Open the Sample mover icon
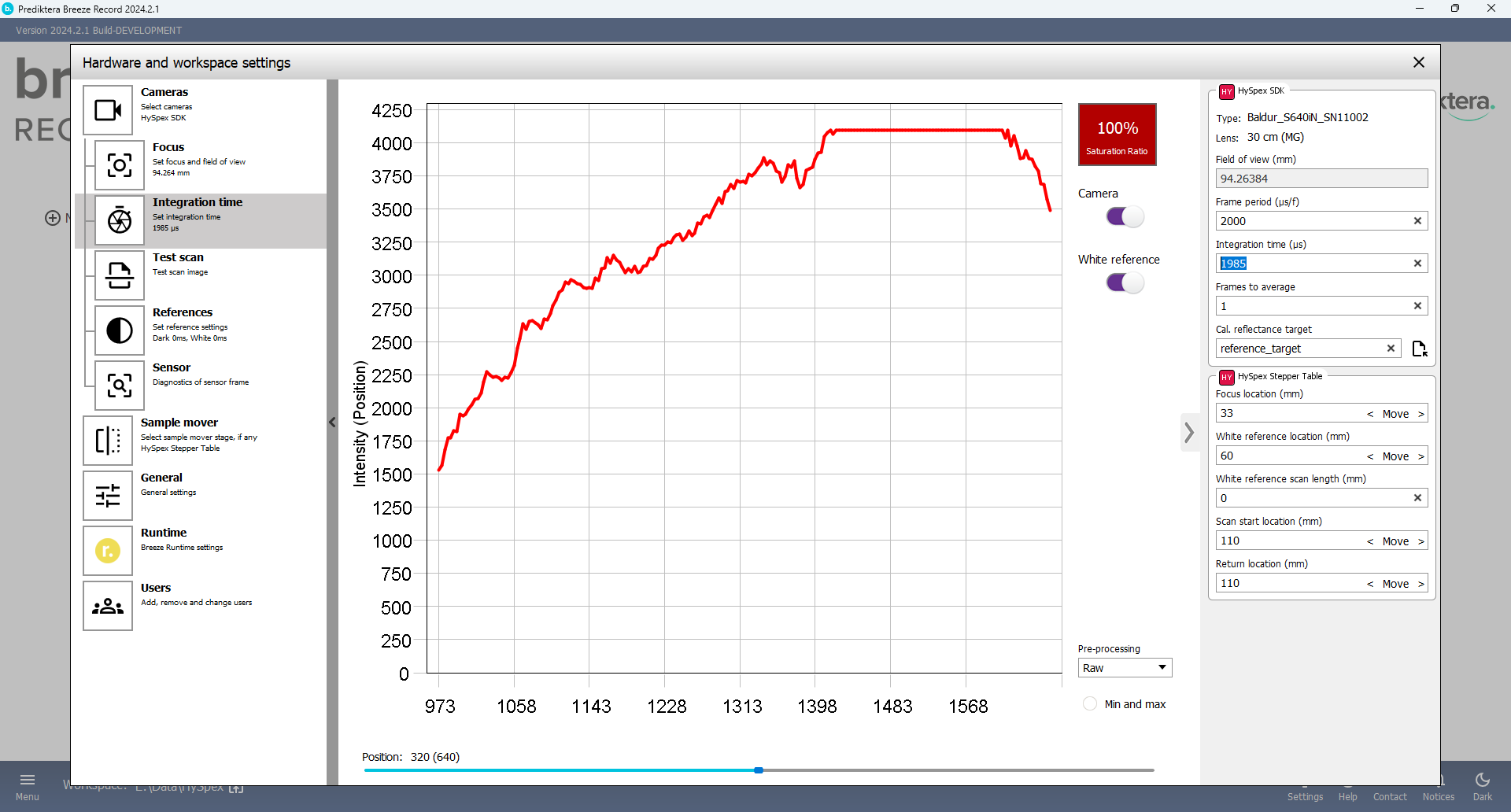 coord(108,441)
